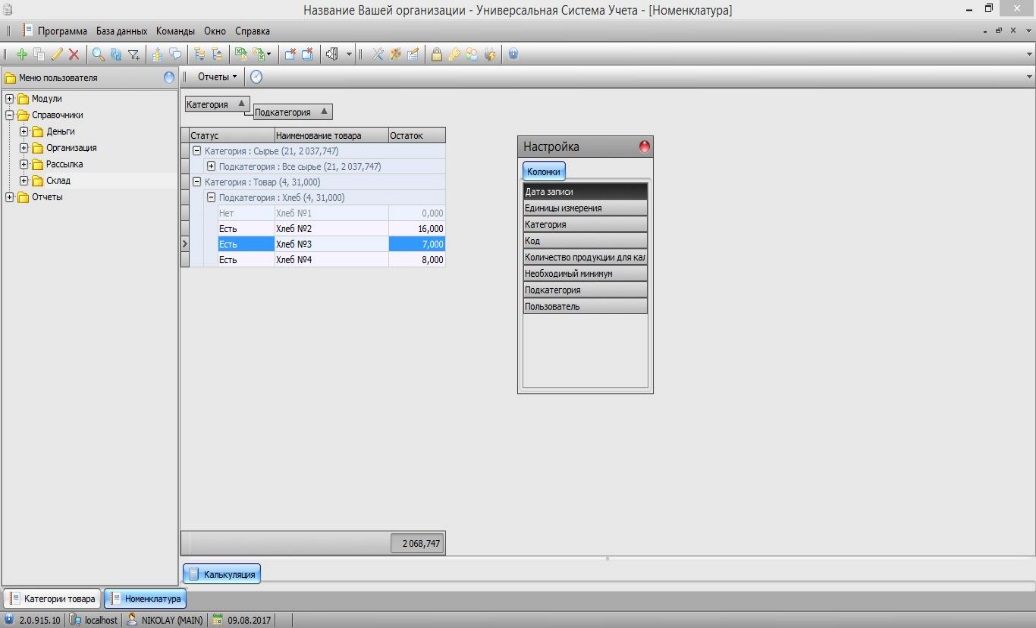Screen dimensions: 1036x628
Task: Open the Export icon's dropdown arrow
Action: coord(269,55)
